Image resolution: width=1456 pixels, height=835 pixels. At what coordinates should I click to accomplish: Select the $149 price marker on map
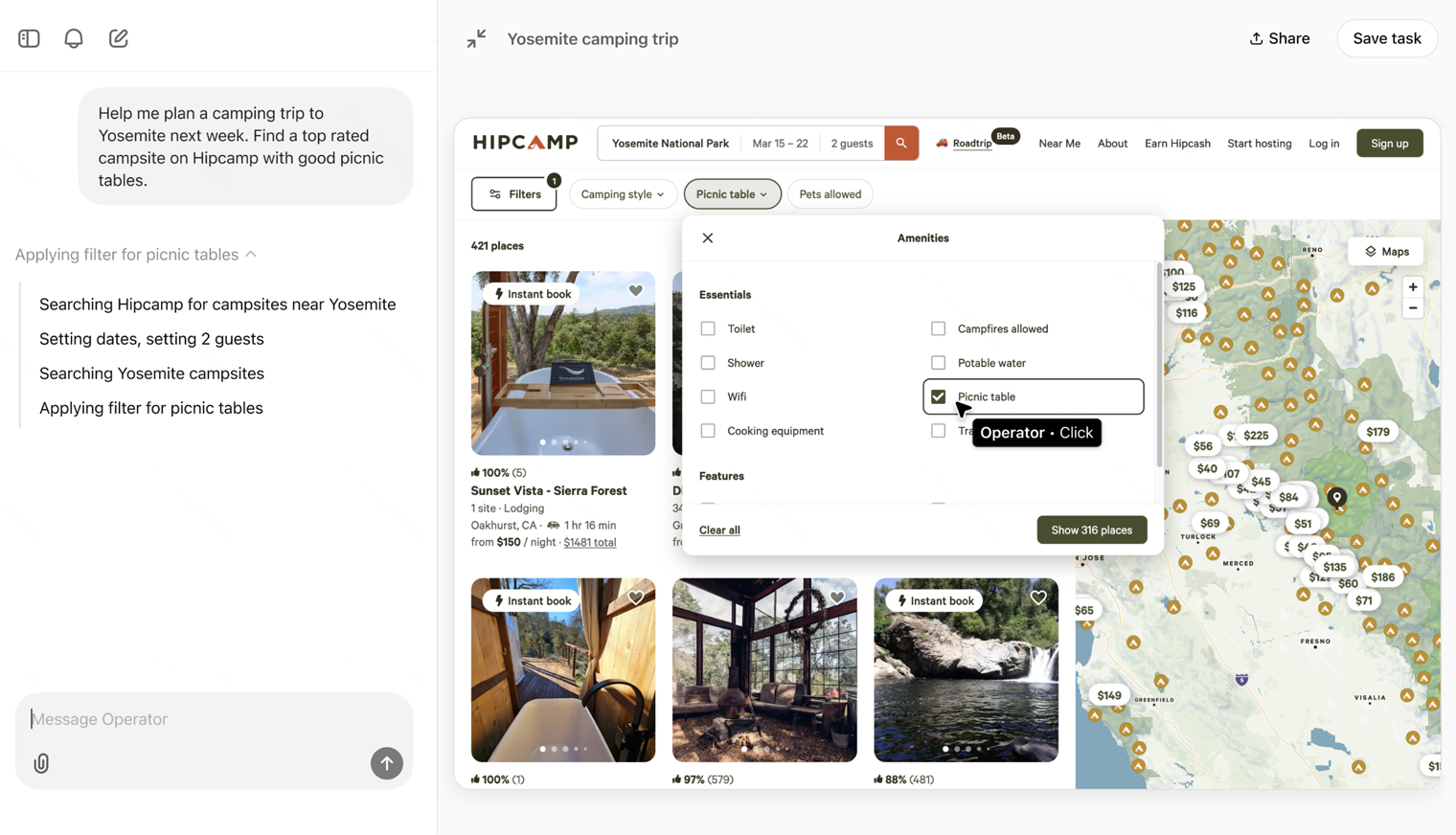tap(1109, 695)
